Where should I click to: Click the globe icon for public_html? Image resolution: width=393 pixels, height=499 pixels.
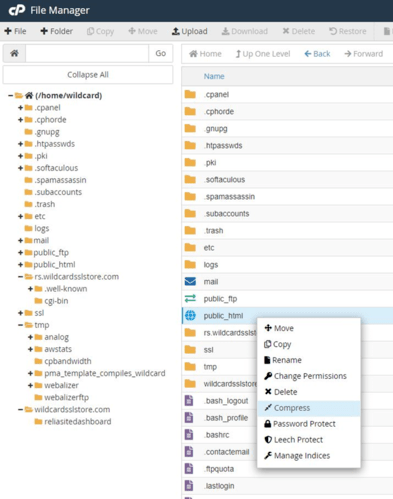(x=190, y=315)
